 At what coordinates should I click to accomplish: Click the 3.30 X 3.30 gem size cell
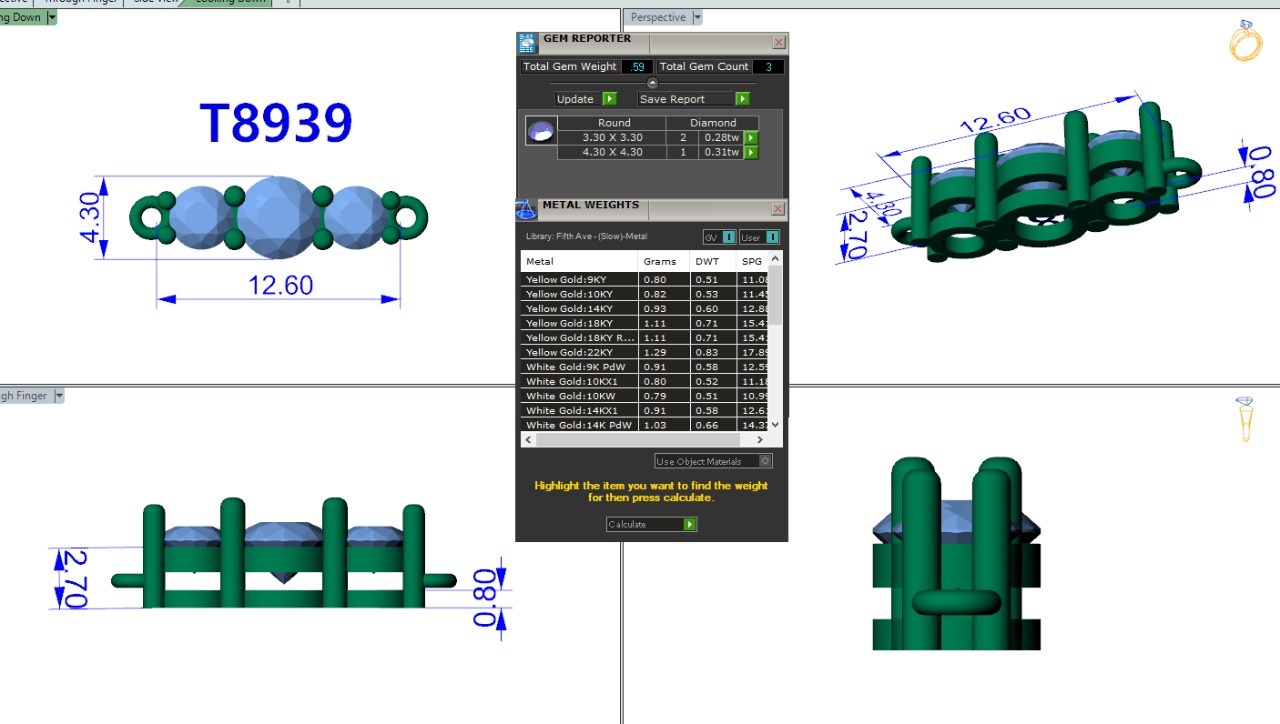tap(613, 138)
